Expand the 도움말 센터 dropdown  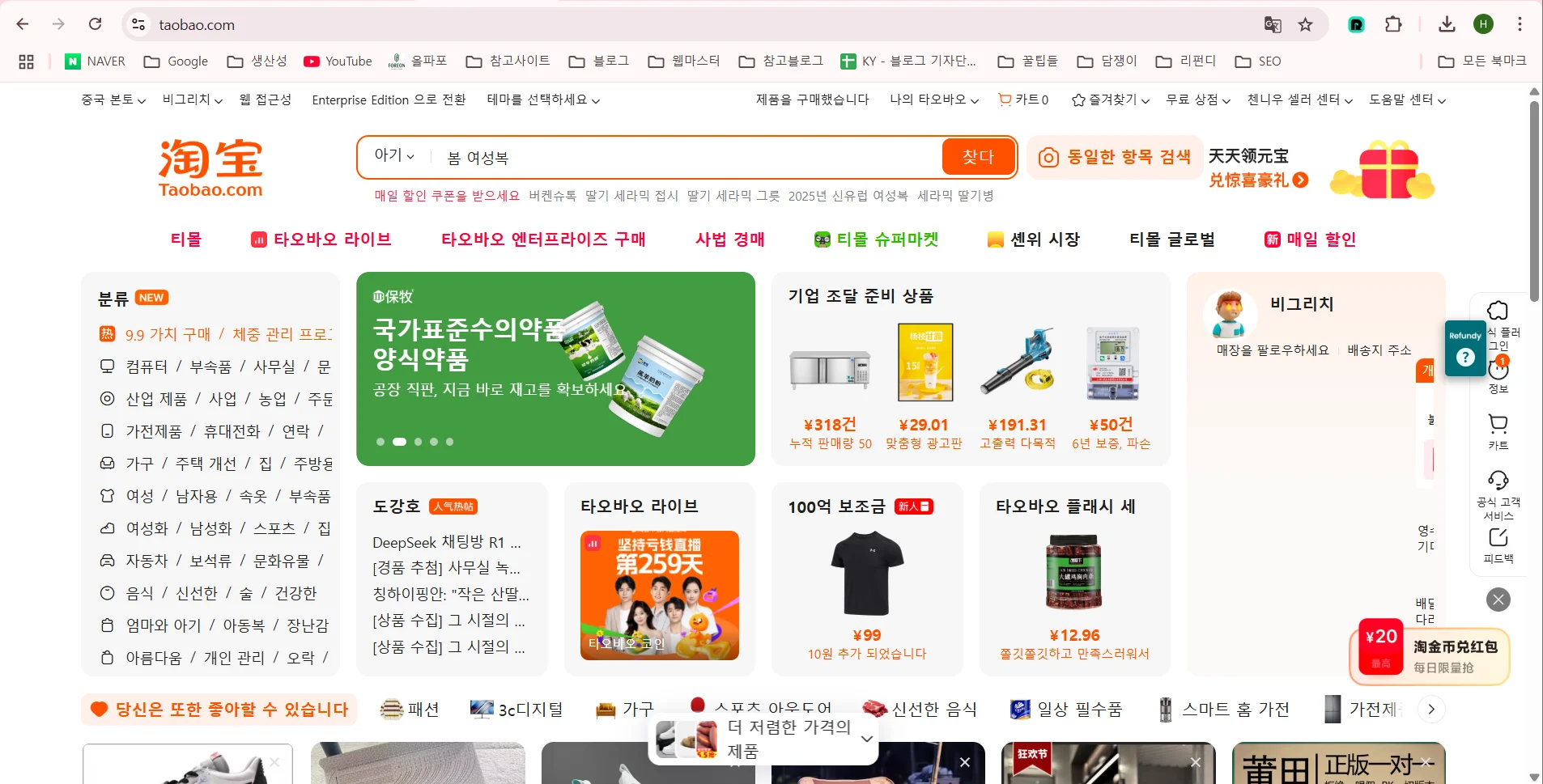1407,100
